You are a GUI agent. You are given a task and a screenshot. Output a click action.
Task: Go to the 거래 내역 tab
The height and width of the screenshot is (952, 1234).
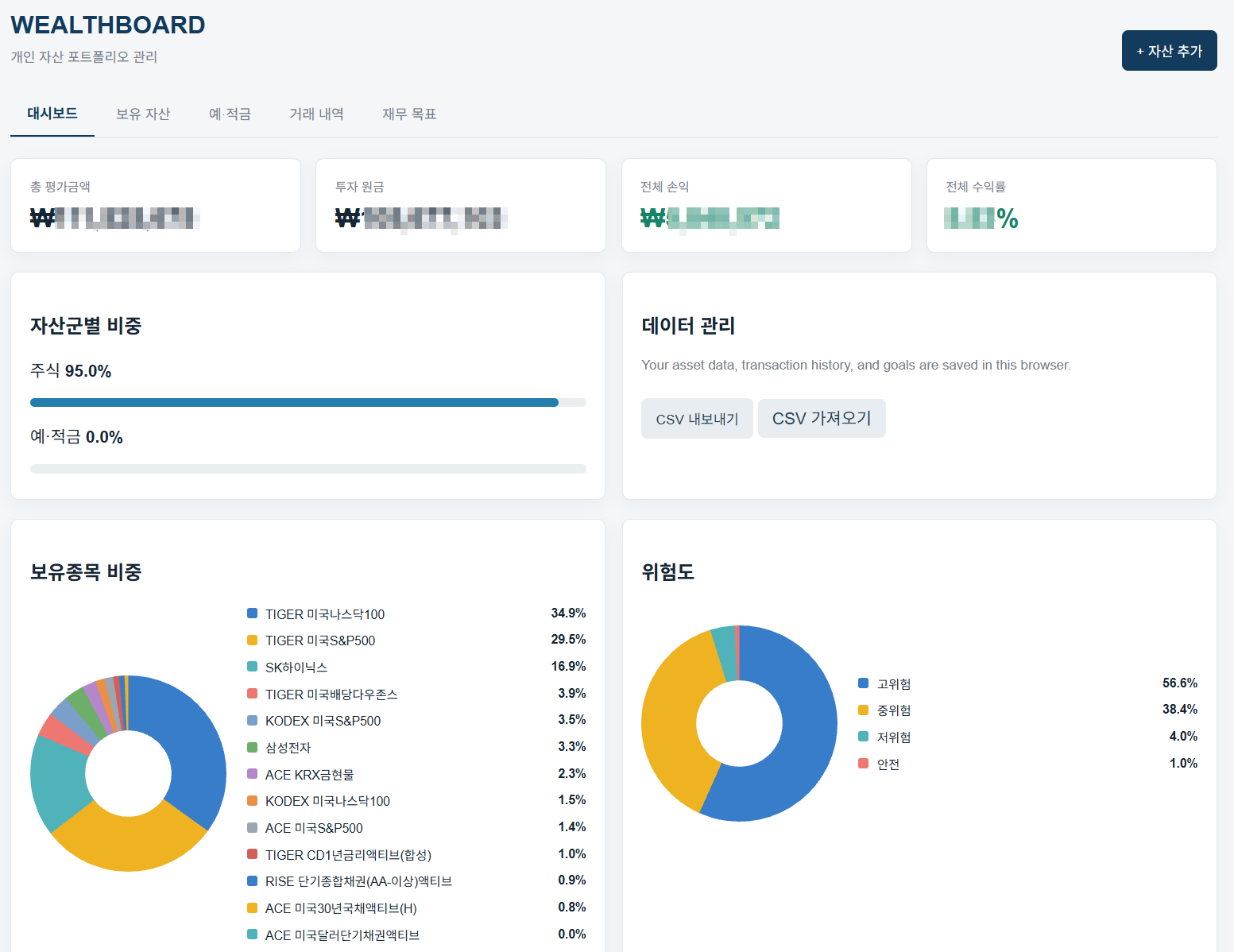(316, 114)
